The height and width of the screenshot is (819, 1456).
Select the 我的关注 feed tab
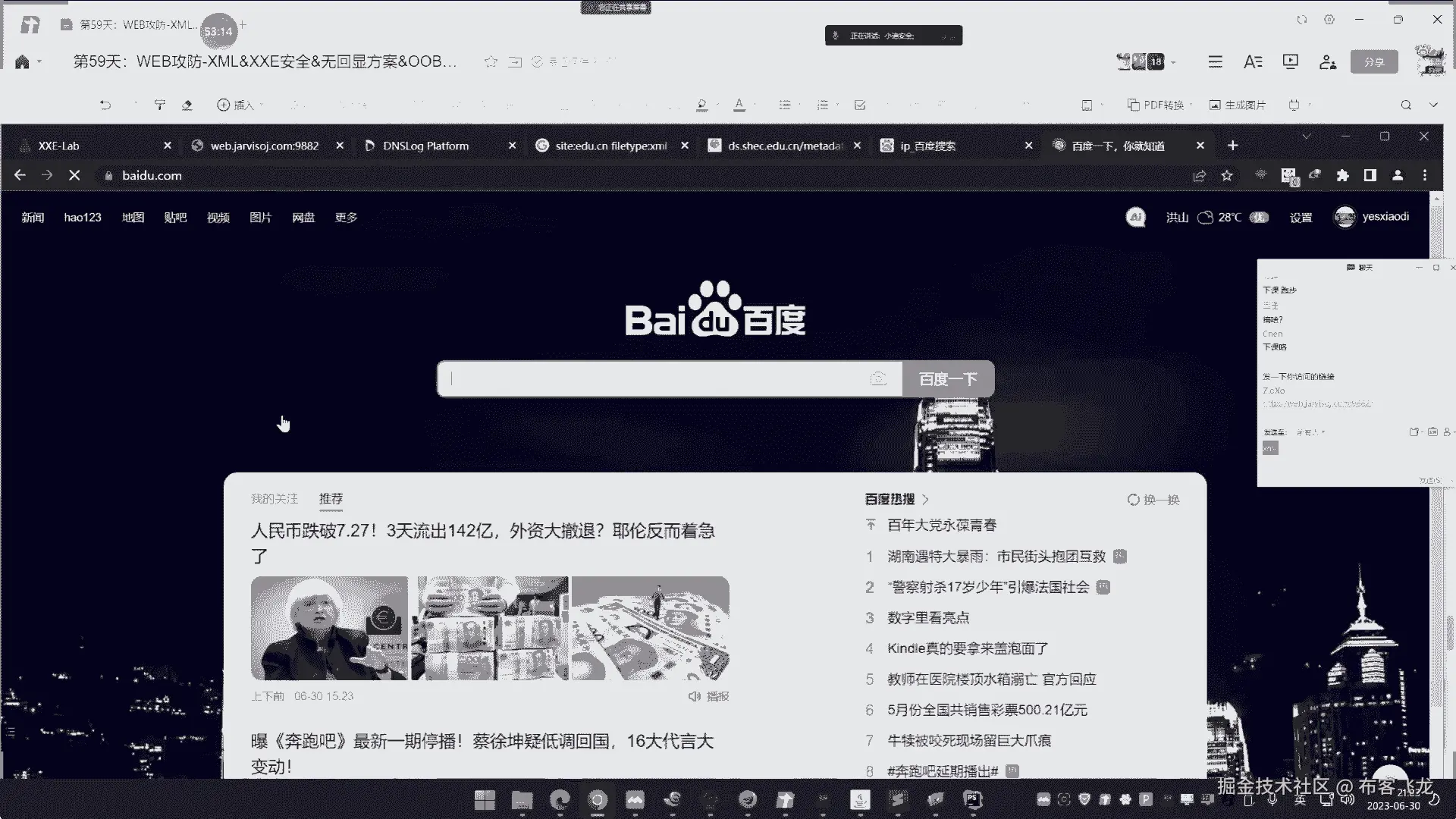coord(274,499)
